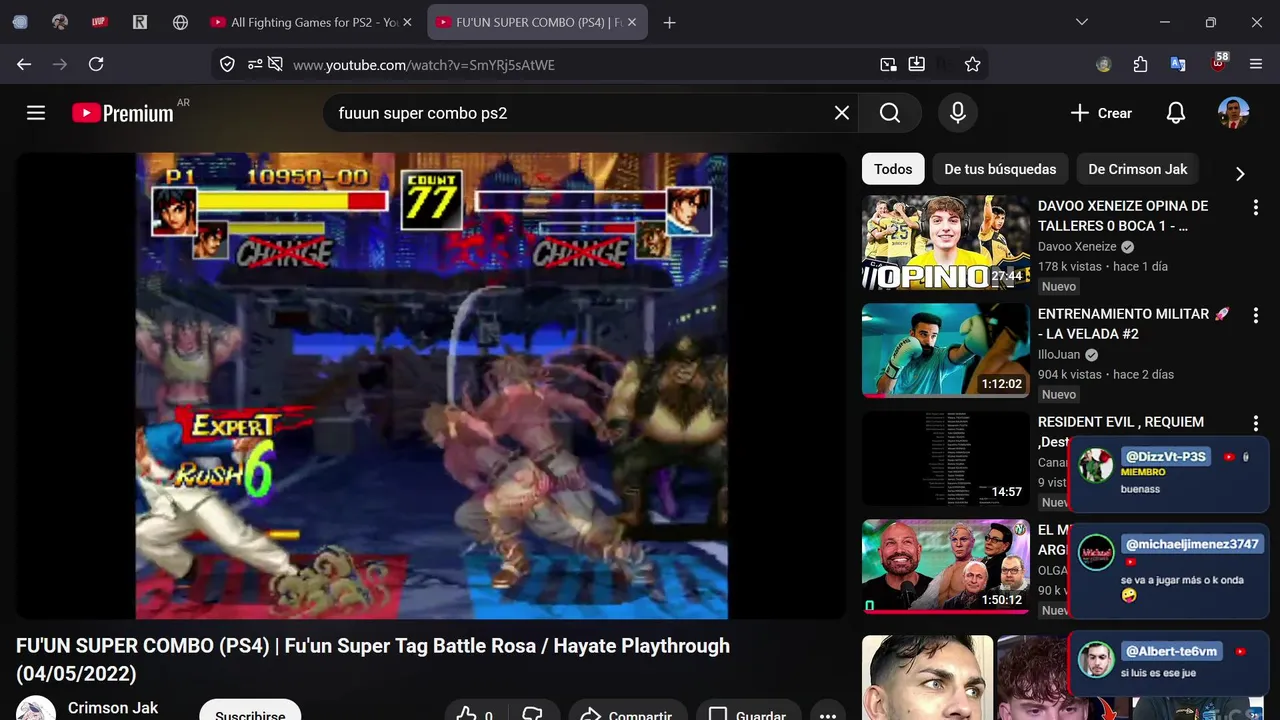The width and height of the screenshot is (1280, 720).
Task: Select the De tus búsquedas chip
Action: tap(1000, 169)
